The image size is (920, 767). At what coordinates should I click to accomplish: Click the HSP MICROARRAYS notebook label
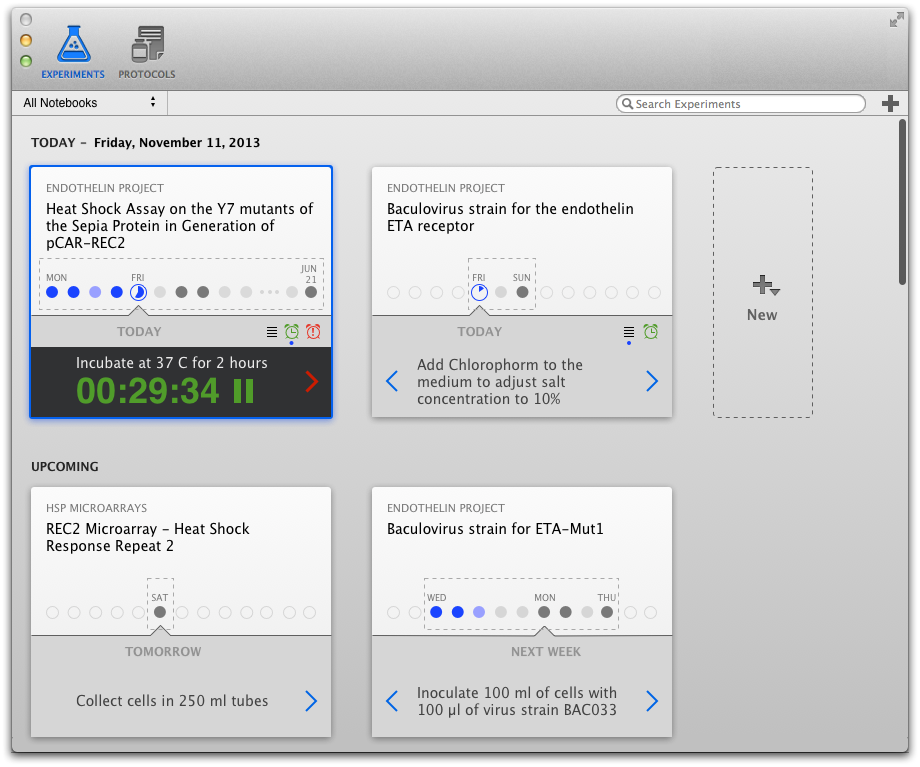(97, 508)
